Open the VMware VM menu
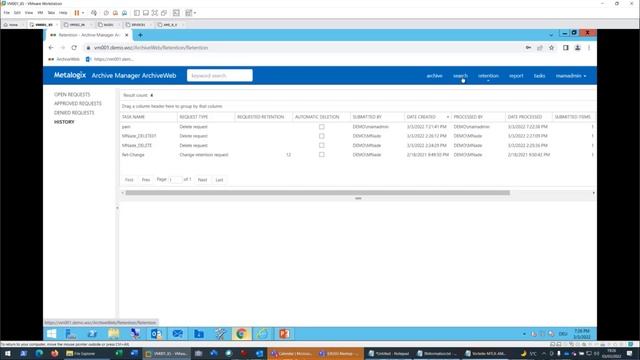Screen dimensions: 640x360 click(40, 13)
